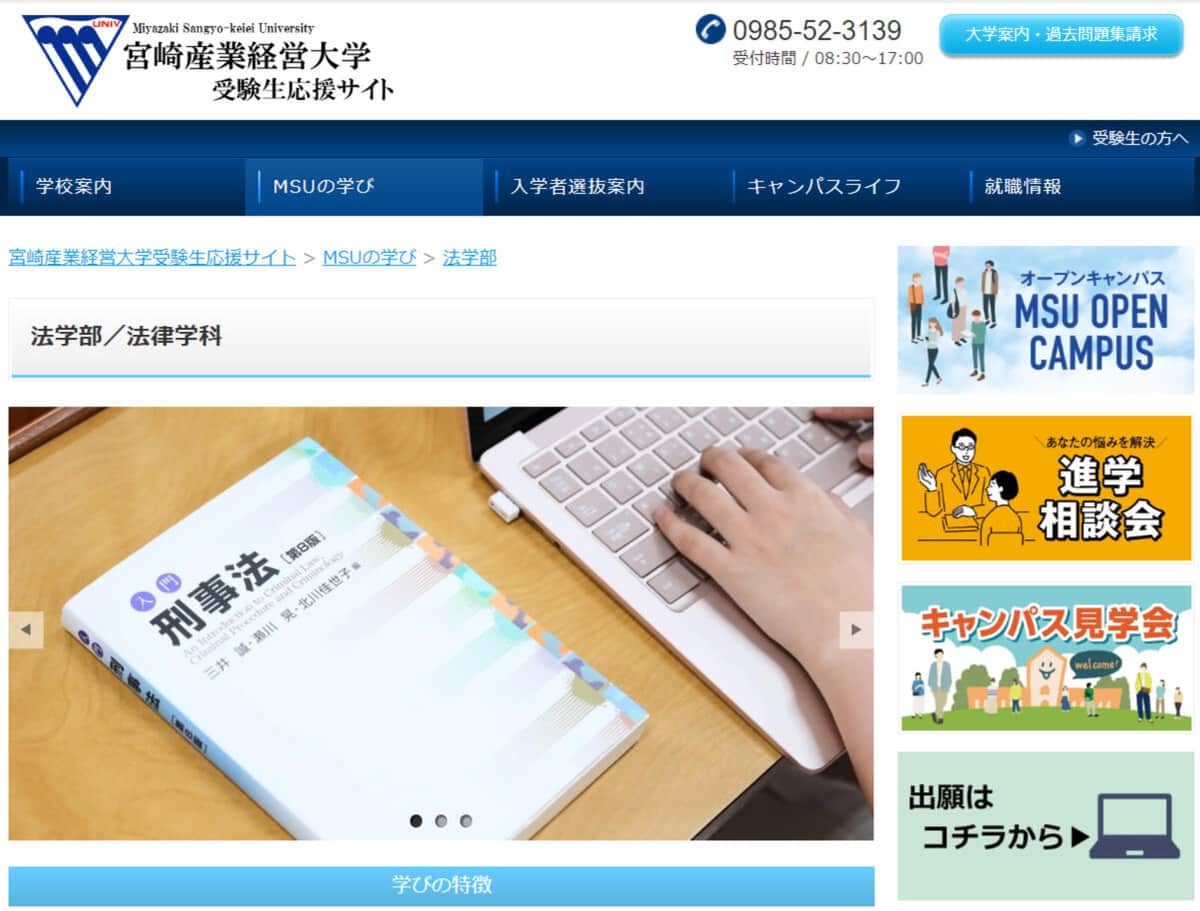The width and height of the screenshot is (1200, 911).
Task: Follow the 宮崎産業経営大学受験生応援サイト breadcrumb link
Action: [x=152, y=258]
